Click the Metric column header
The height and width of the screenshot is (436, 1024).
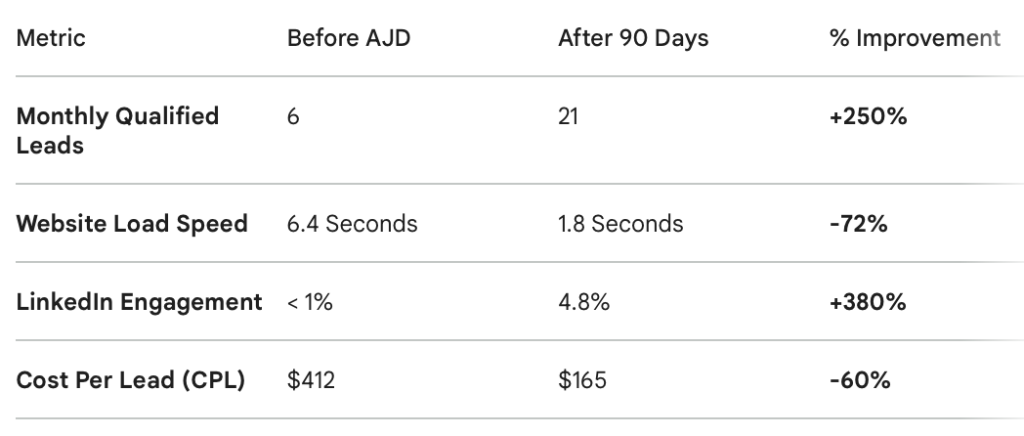pos(51,39)
